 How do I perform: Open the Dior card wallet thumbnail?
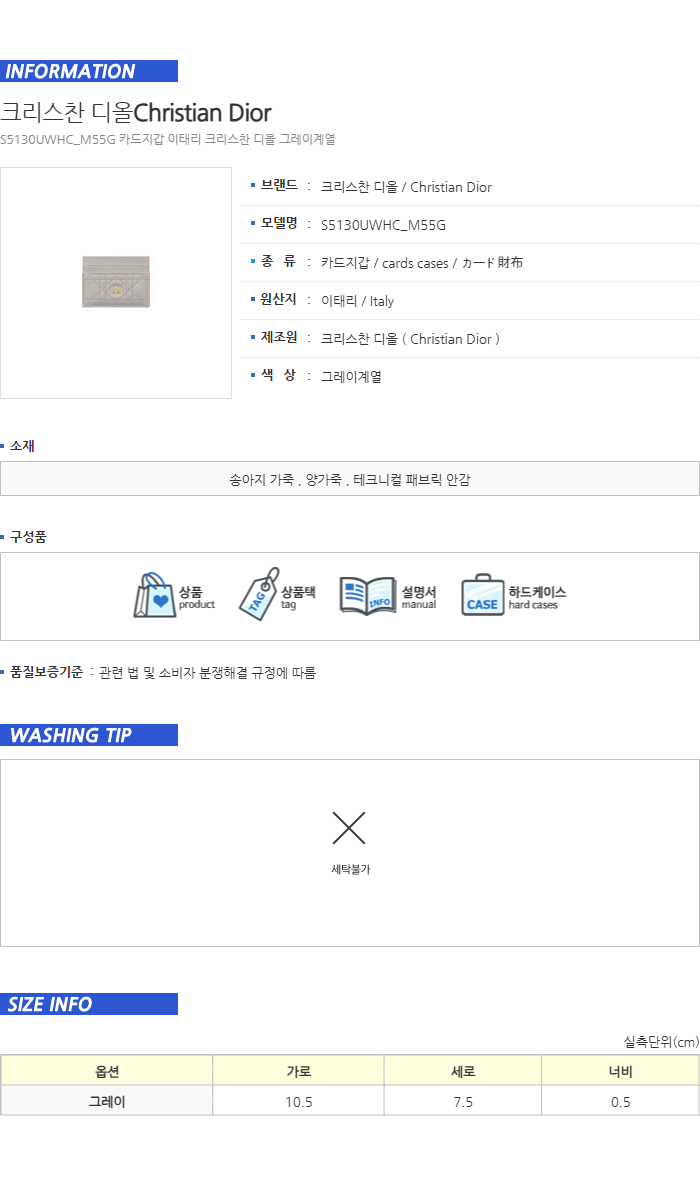(x=116, y=283)
